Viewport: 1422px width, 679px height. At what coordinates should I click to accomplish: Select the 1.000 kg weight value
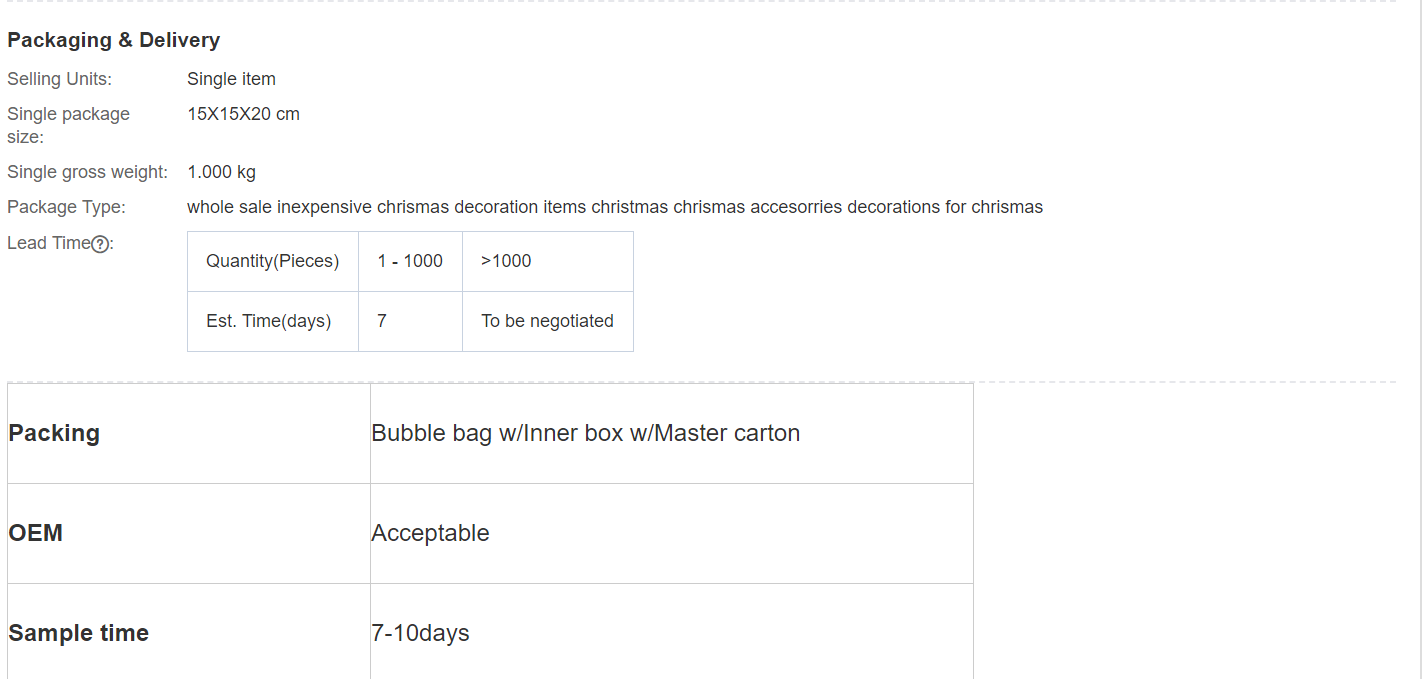(221, 172)
